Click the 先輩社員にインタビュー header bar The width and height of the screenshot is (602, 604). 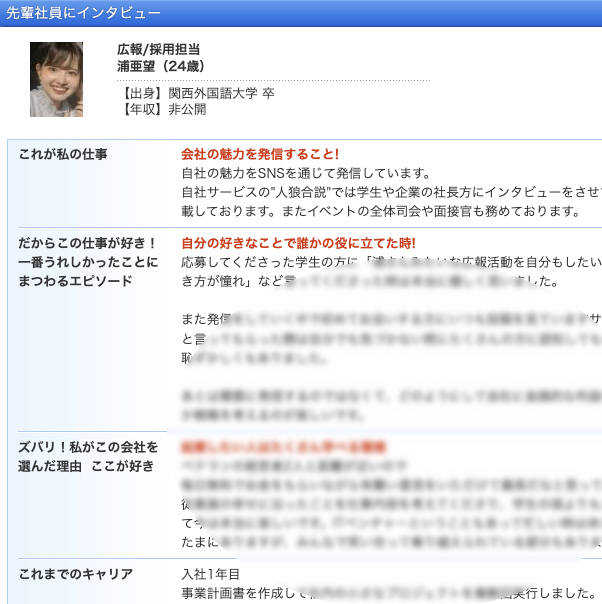(301, 13)
